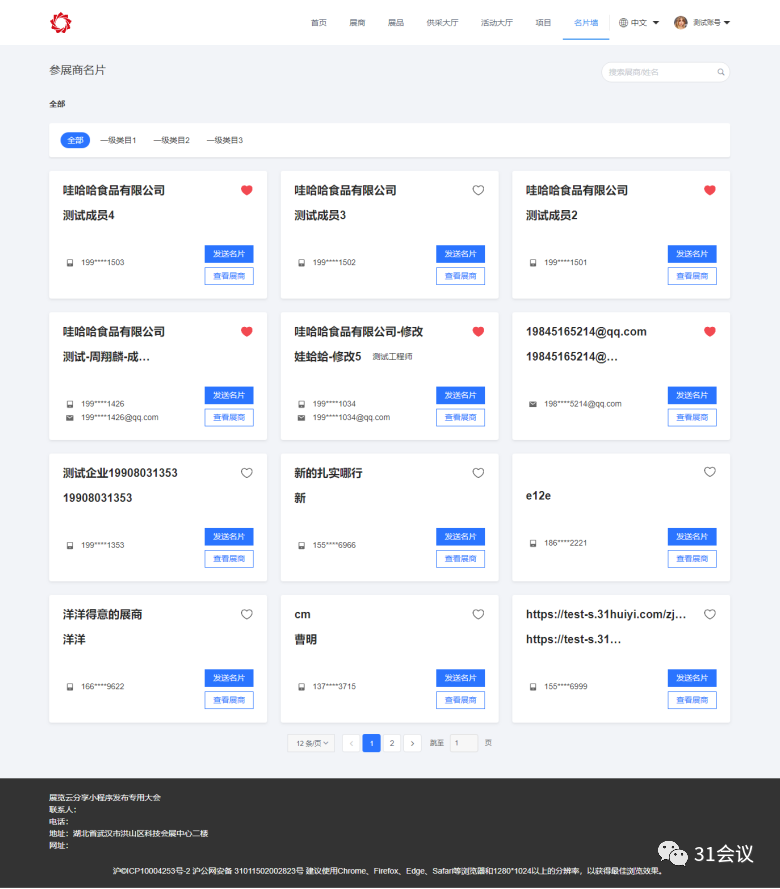Click the globe language icon
The image size is (780, 889).
click(623, 23)
